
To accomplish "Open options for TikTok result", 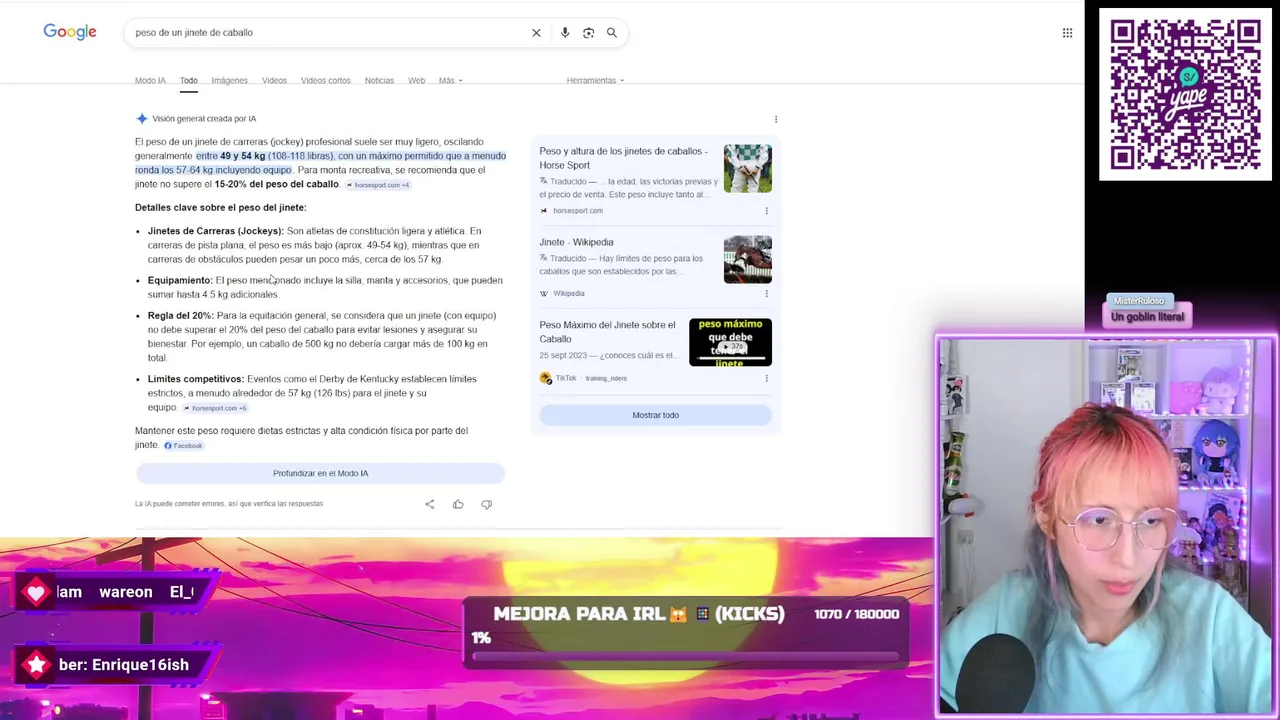I will 766,378.
